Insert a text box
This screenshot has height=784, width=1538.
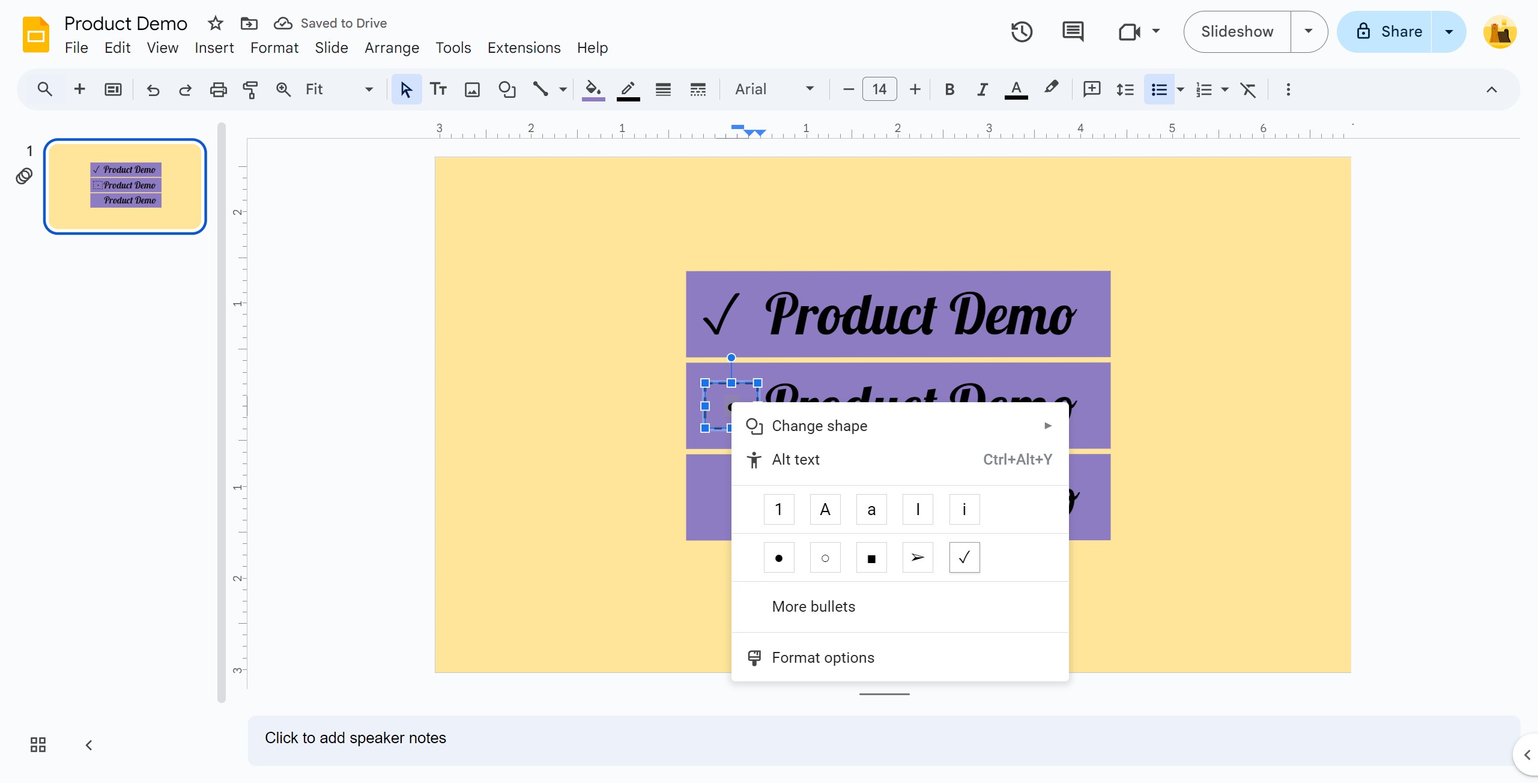[x=438, y=89]
